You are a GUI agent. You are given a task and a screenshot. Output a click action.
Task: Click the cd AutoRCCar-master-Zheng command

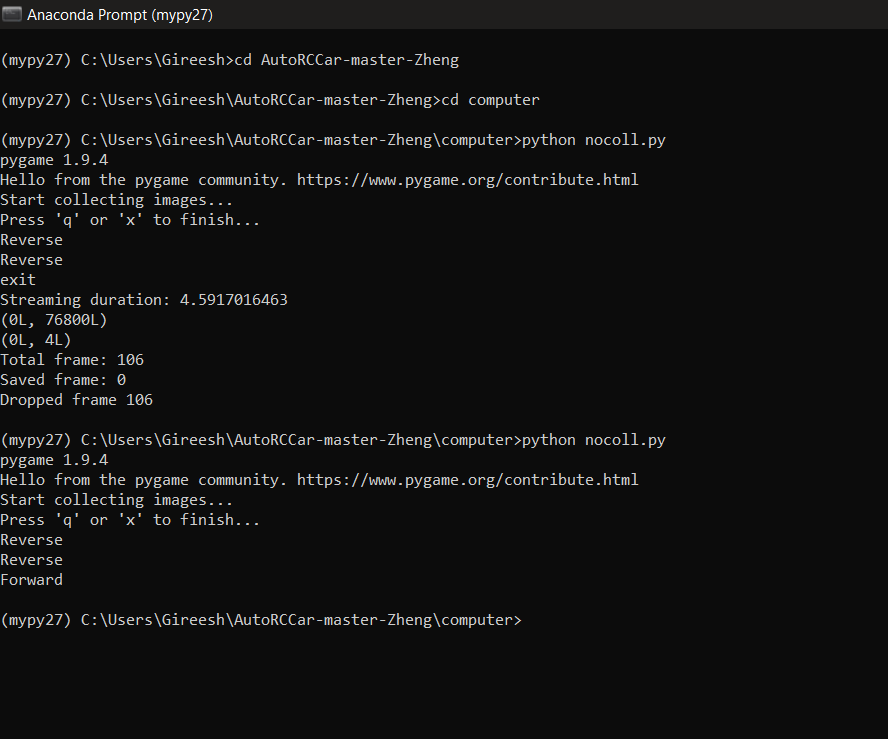(348, 59)
